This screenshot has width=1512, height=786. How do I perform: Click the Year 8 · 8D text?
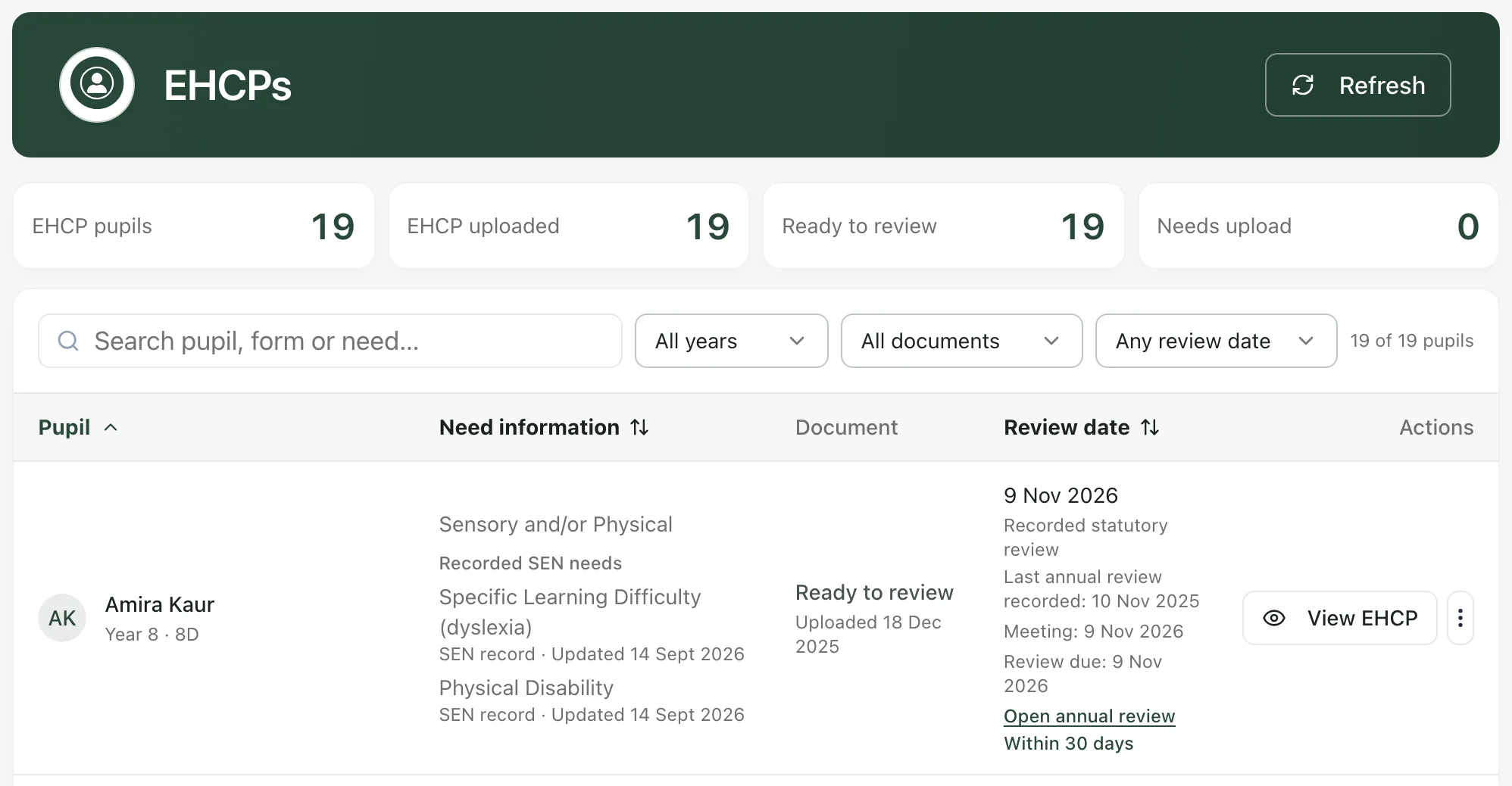pos(152,635)
